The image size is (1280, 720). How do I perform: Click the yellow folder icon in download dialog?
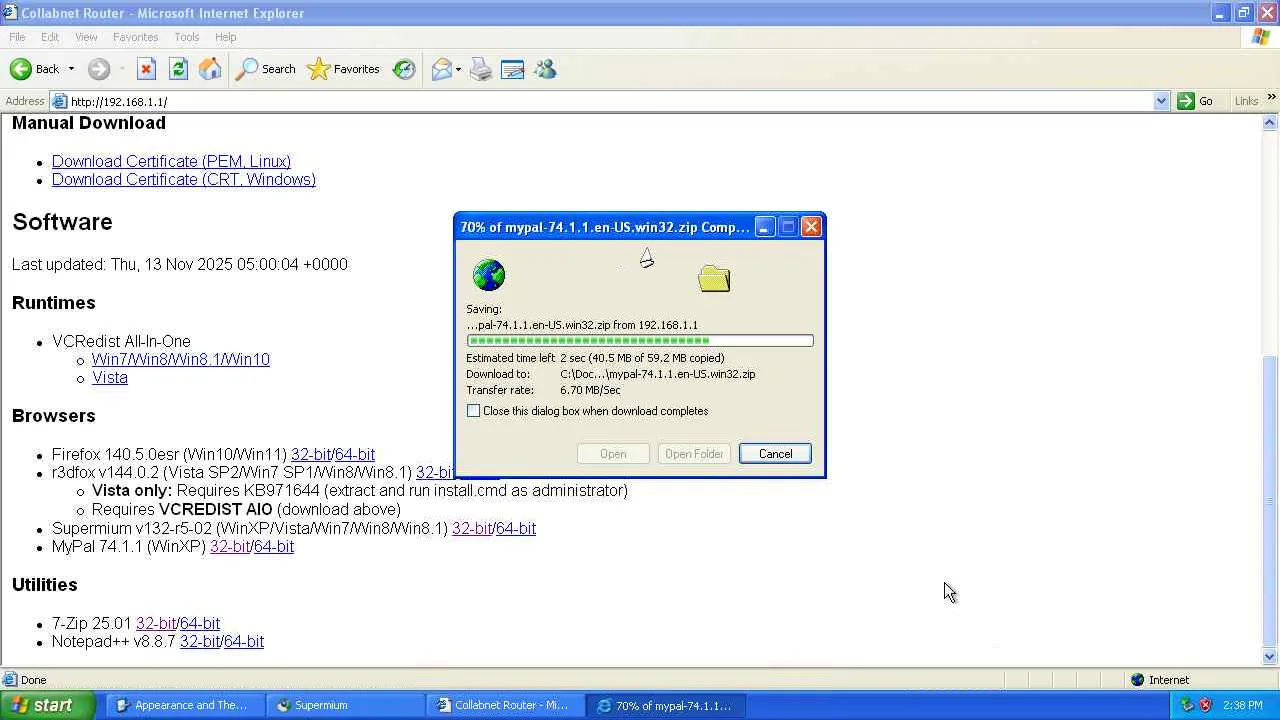coord(714,278)
